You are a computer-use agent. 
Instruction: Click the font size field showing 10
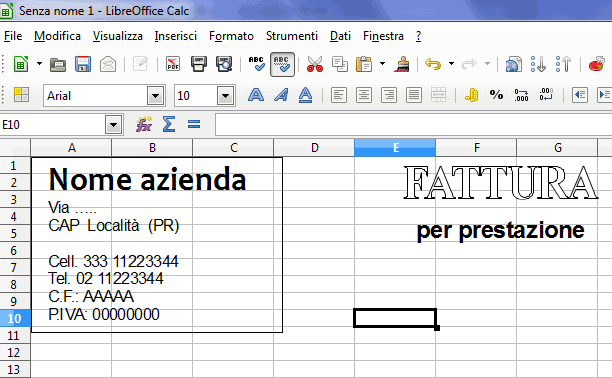[196, 96]
